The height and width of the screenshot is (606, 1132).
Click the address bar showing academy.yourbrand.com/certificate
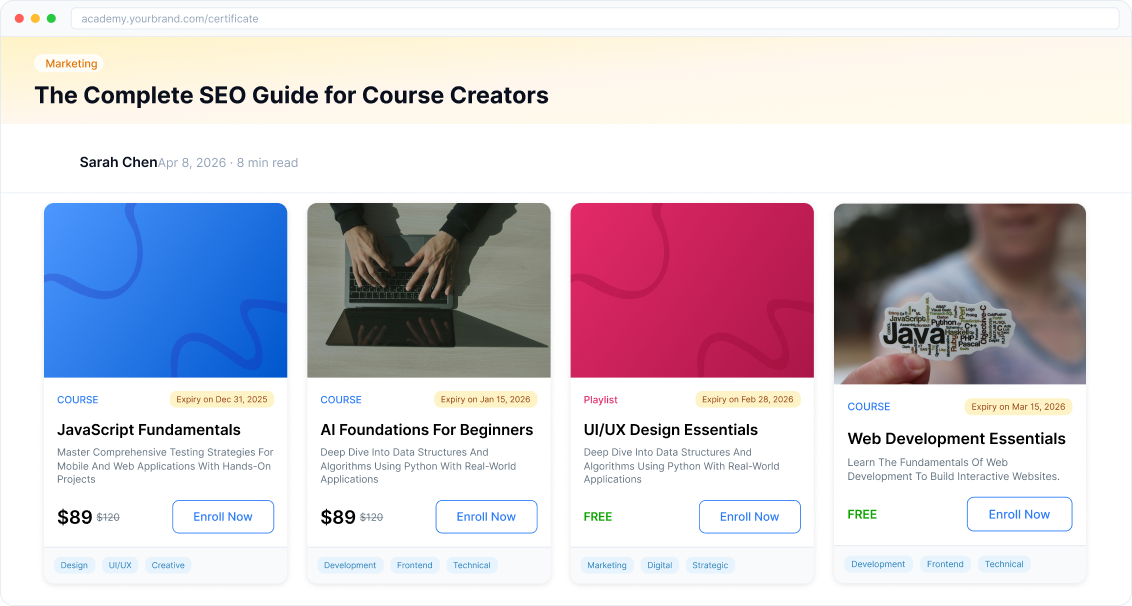pos(594,18)
